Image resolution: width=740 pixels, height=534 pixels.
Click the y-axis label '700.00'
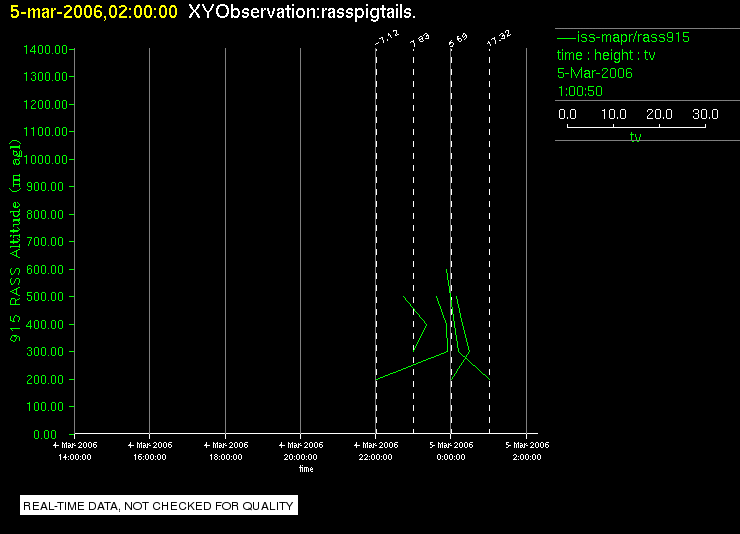(45, 242)
